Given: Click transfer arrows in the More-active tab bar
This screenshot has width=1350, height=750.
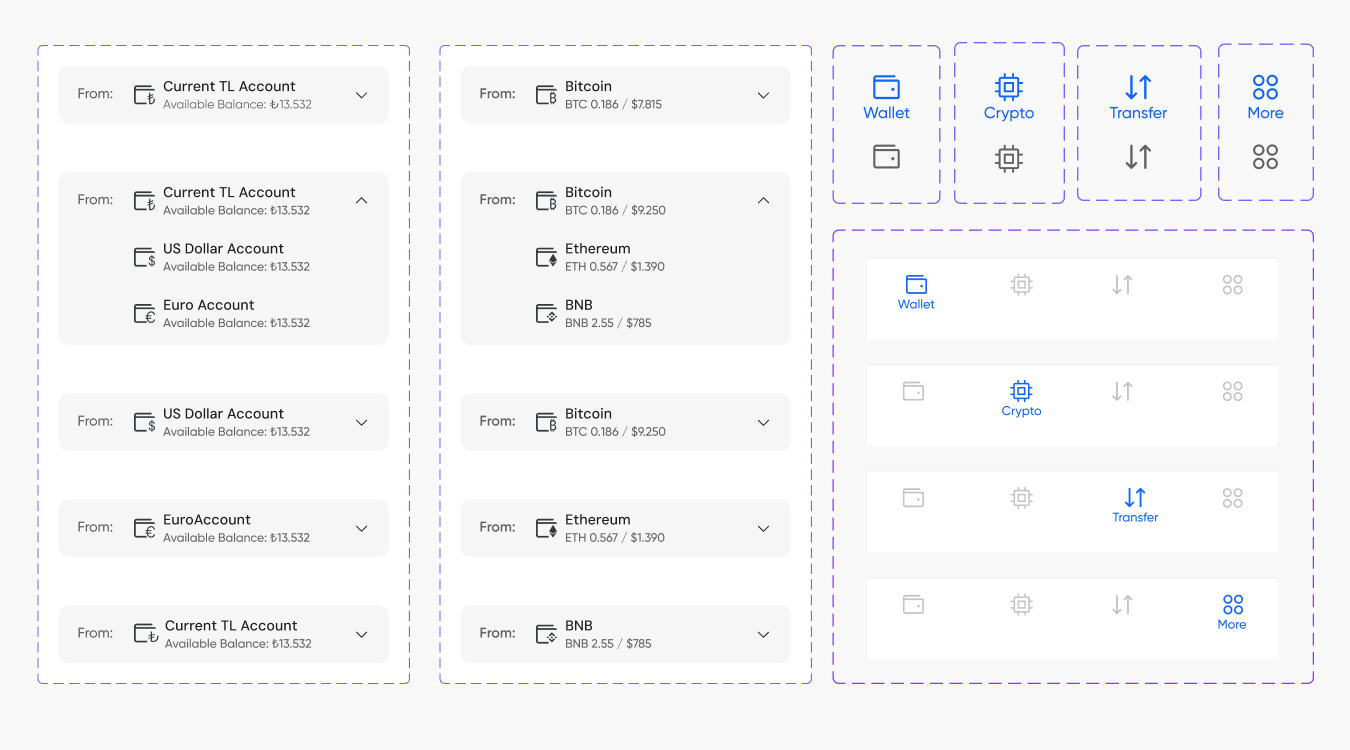Looking at the screenshot, I should pyautogui.click(x=1122, y=605).
